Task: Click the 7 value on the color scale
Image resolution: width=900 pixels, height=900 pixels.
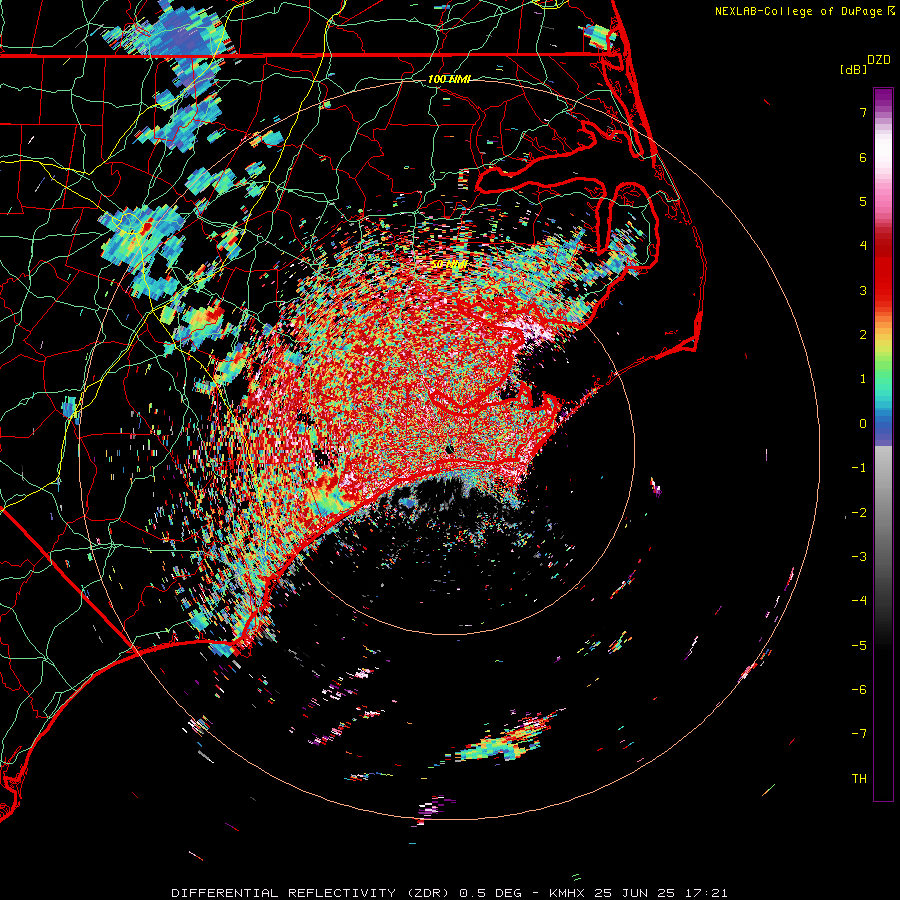Action: (x=863, y=112)
